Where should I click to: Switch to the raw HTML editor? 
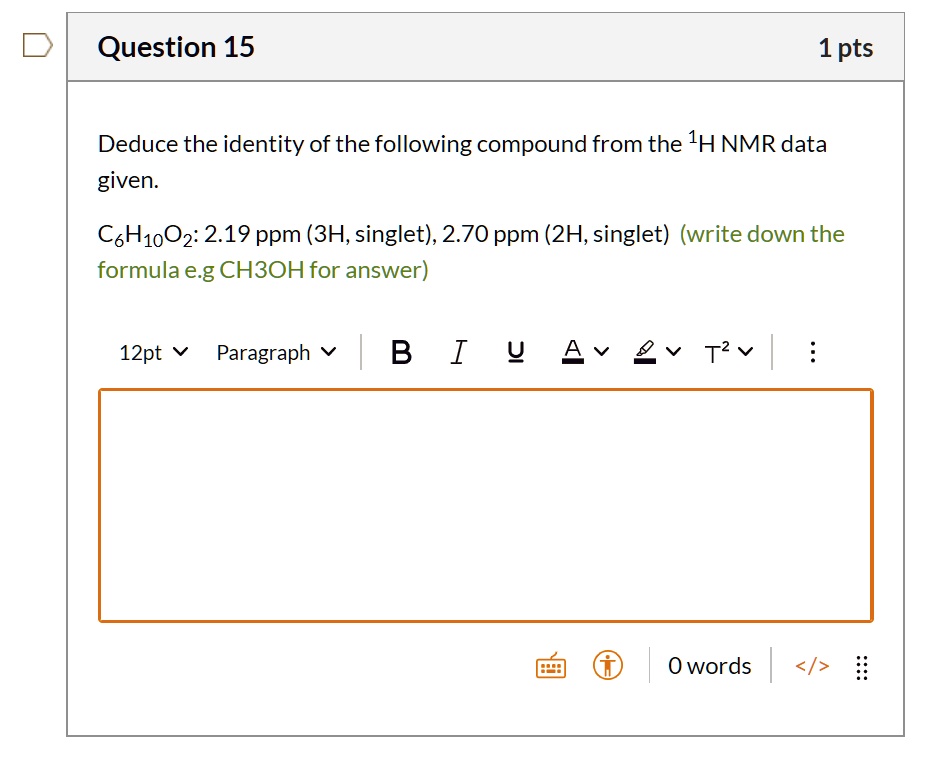point(811,665)
